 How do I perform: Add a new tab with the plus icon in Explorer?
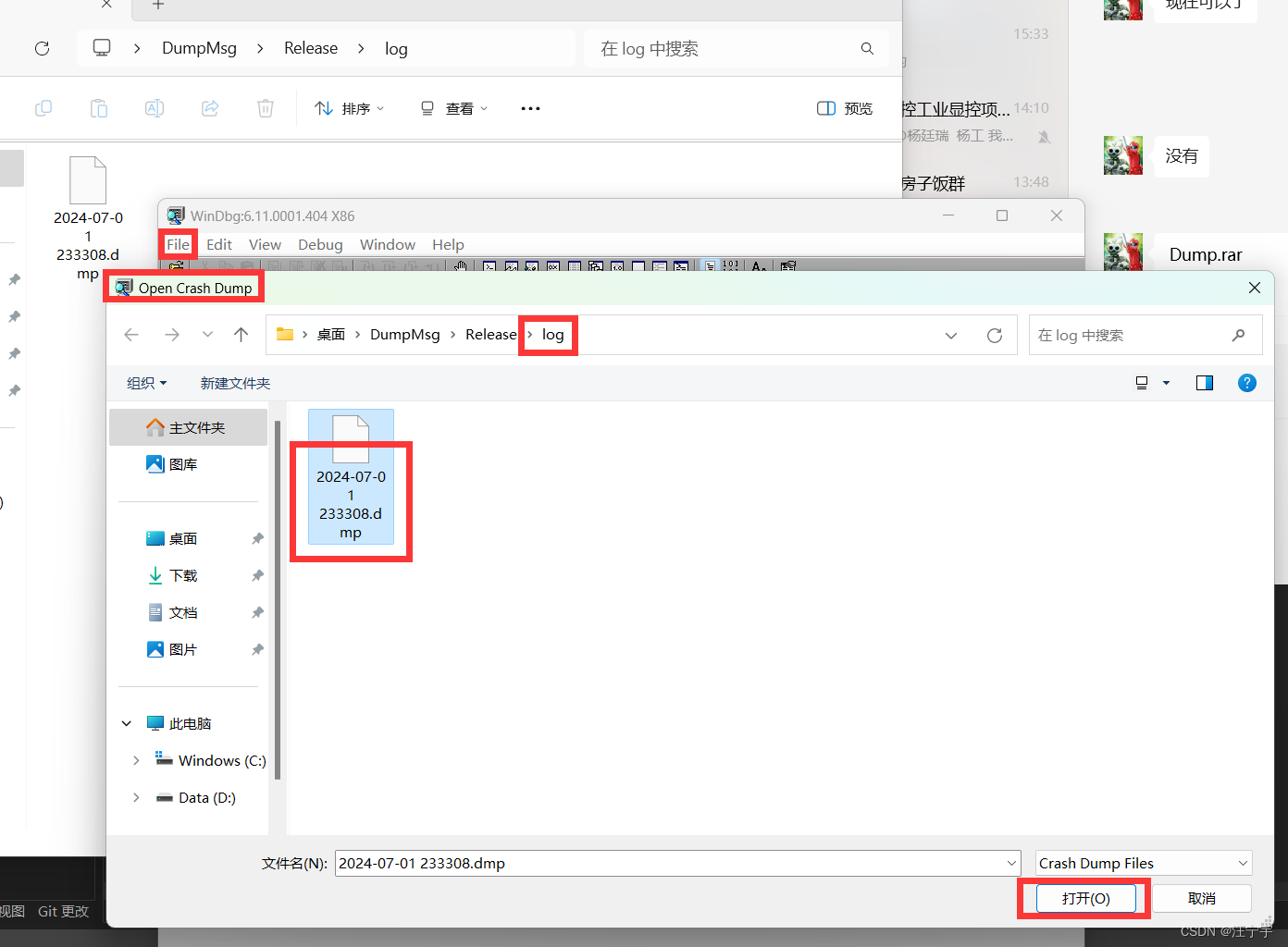coord(158,5)
